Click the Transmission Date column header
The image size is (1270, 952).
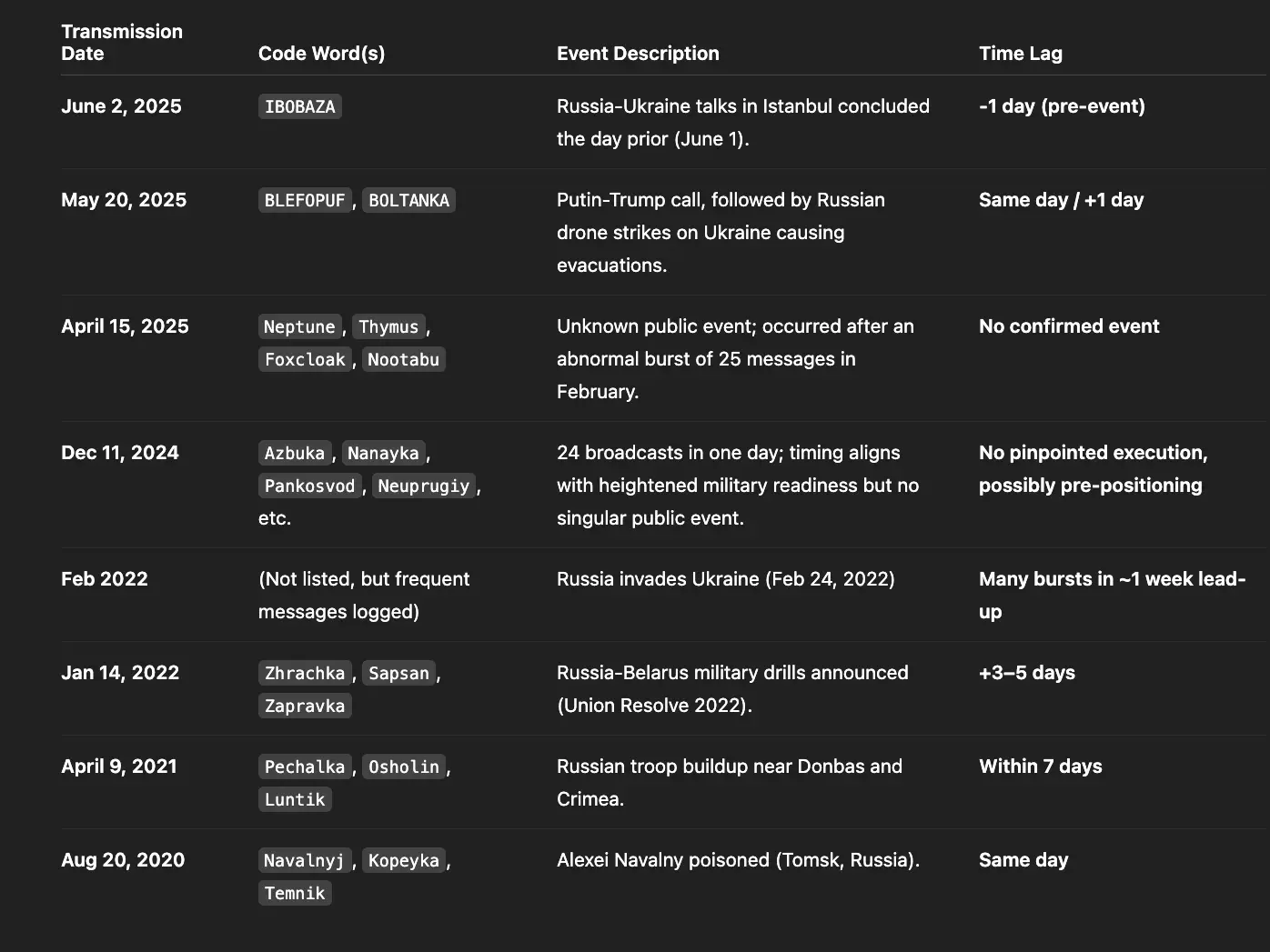122,43
